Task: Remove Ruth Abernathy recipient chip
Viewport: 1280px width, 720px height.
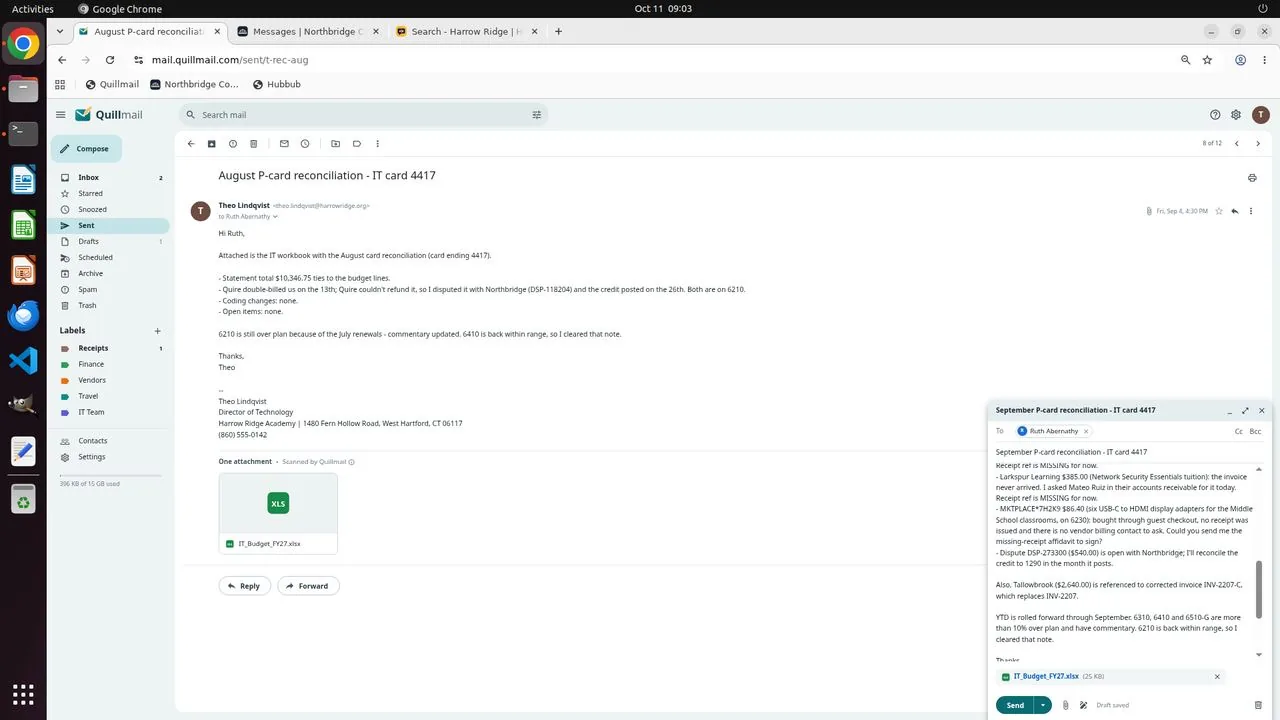Action: (1086, 431)
